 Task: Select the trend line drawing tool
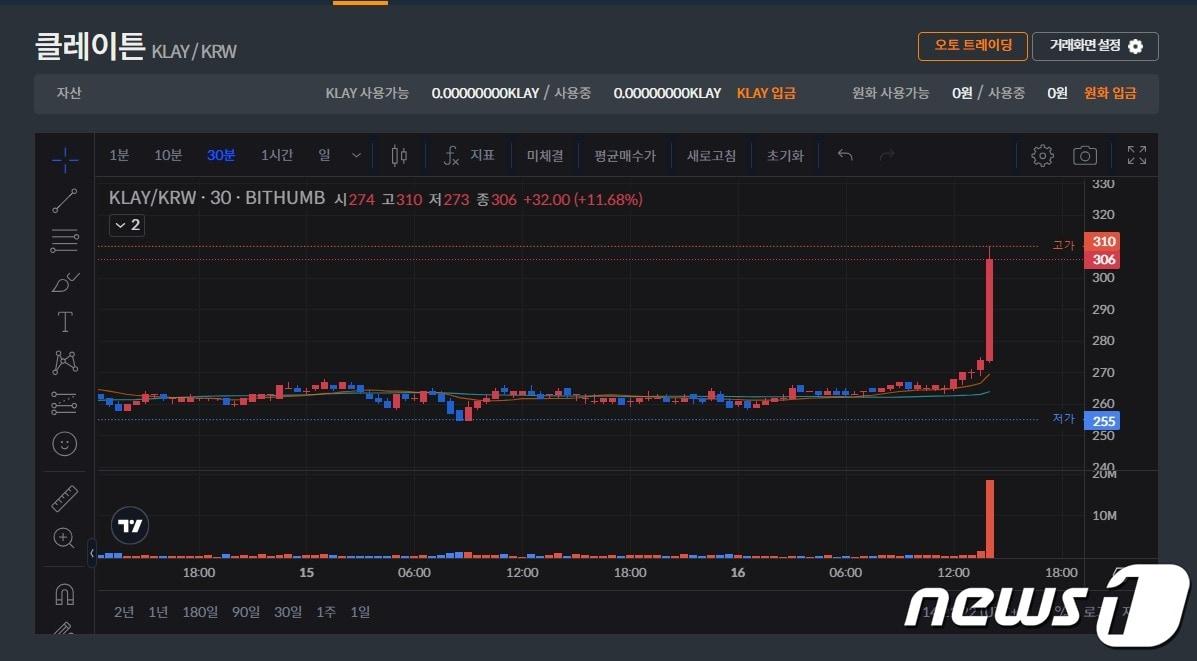pos(65,201)
